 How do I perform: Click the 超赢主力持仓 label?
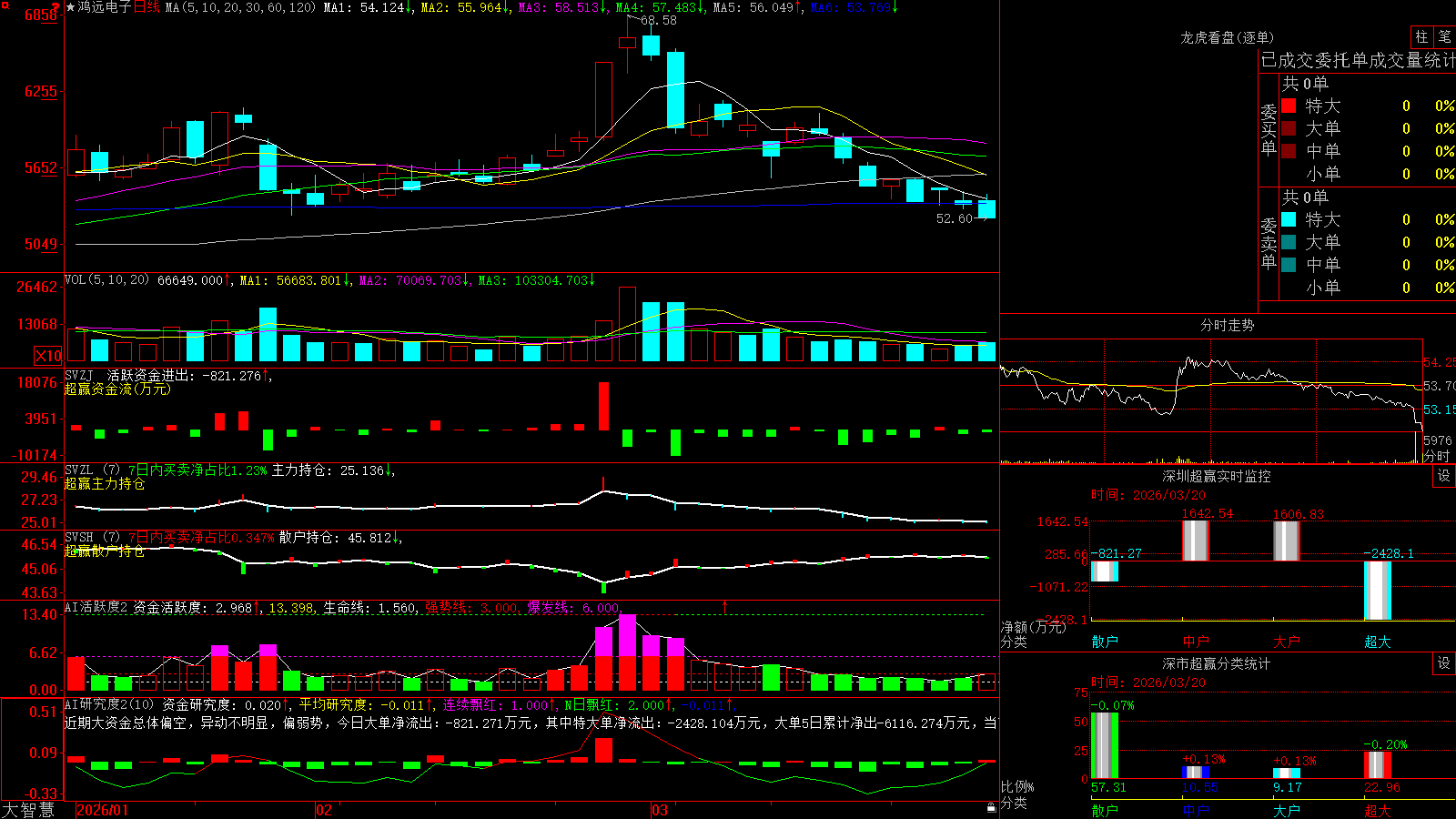105,484
